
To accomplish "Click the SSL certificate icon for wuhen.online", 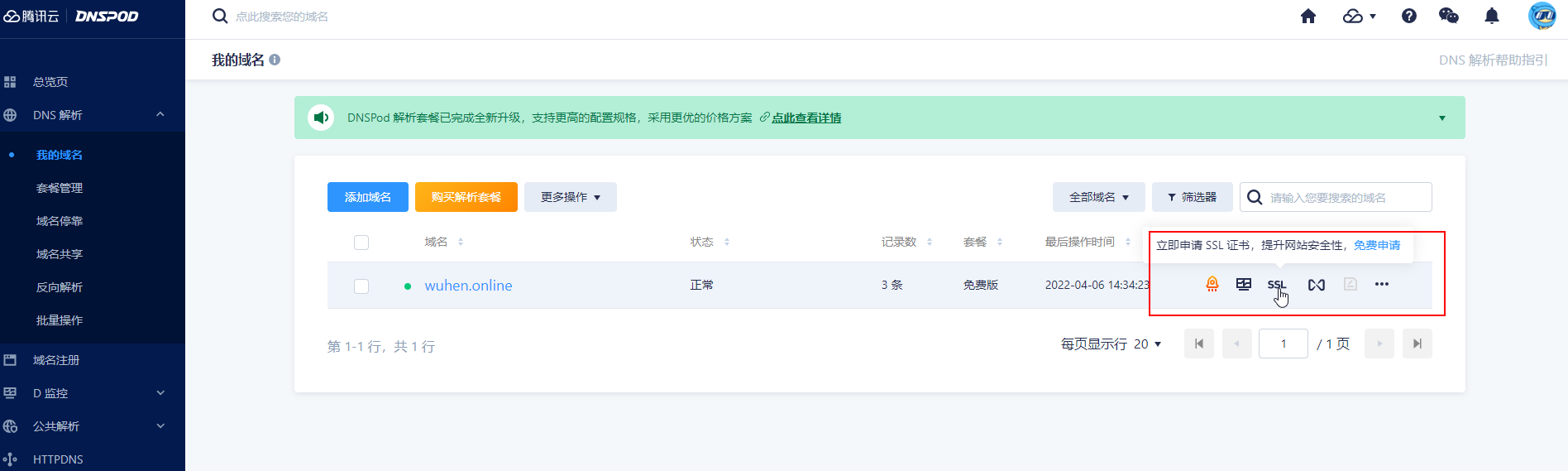I will [1276, 285].
